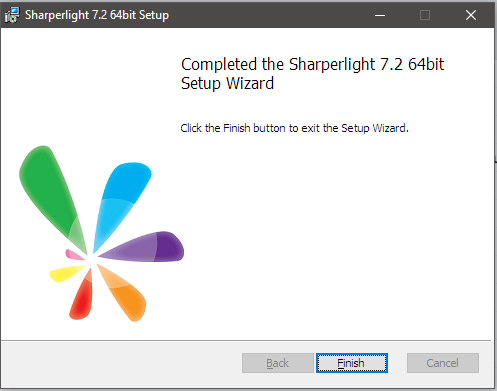
Task: Click the small pink petal of the logo
Action: 74,255
